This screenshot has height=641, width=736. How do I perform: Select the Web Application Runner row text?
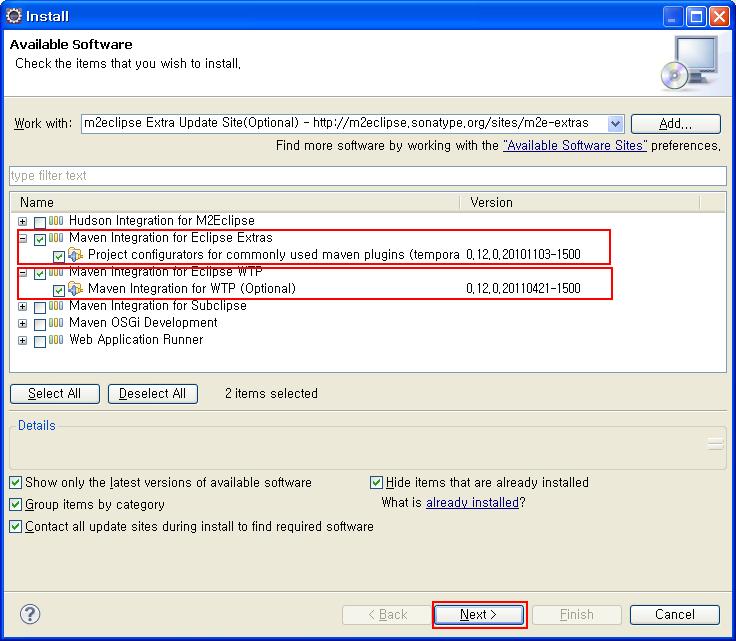pyautogui.click(x=136, y=339)
